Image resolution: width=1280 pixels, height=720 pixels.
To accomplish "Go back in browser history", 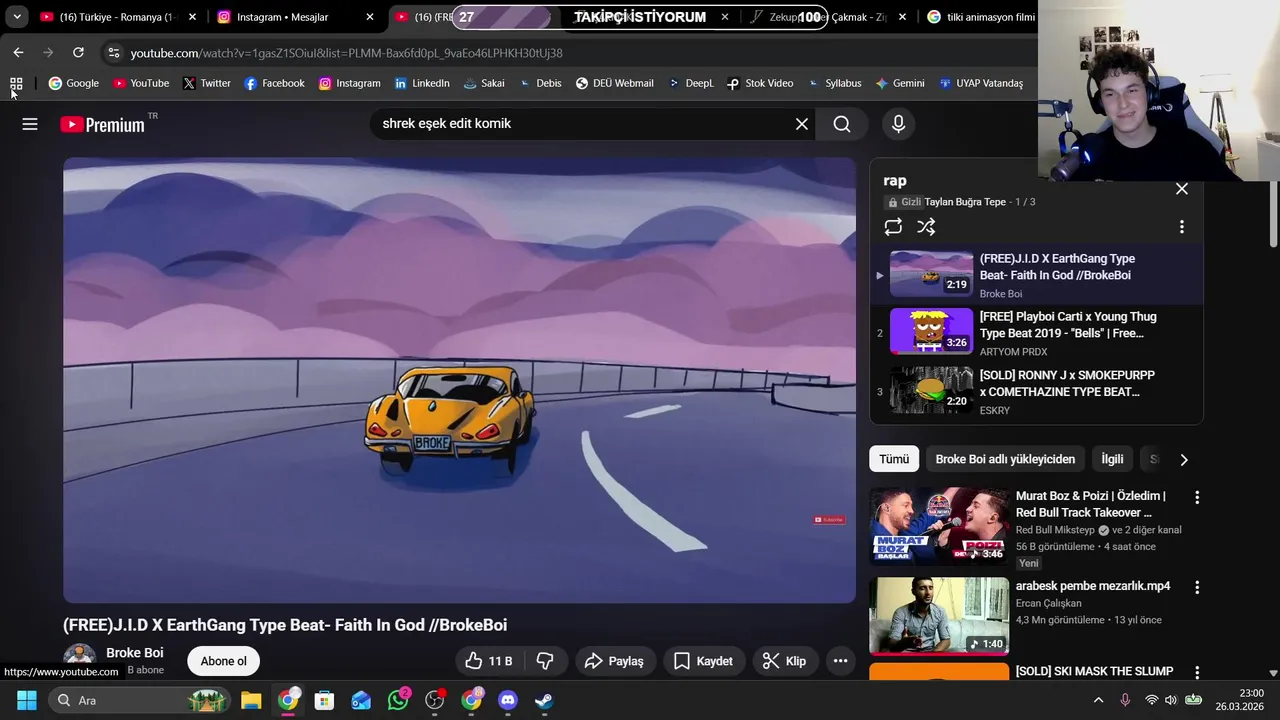I will [x=18, y=52].
